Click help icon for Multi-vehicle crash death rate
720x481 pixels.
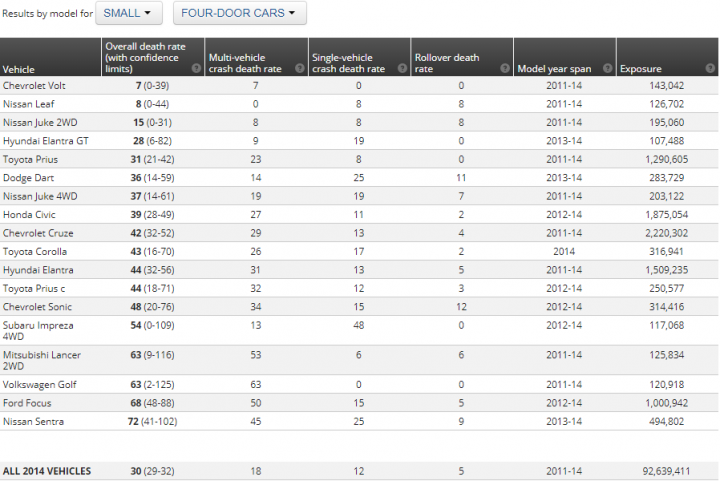click(300, 68)
